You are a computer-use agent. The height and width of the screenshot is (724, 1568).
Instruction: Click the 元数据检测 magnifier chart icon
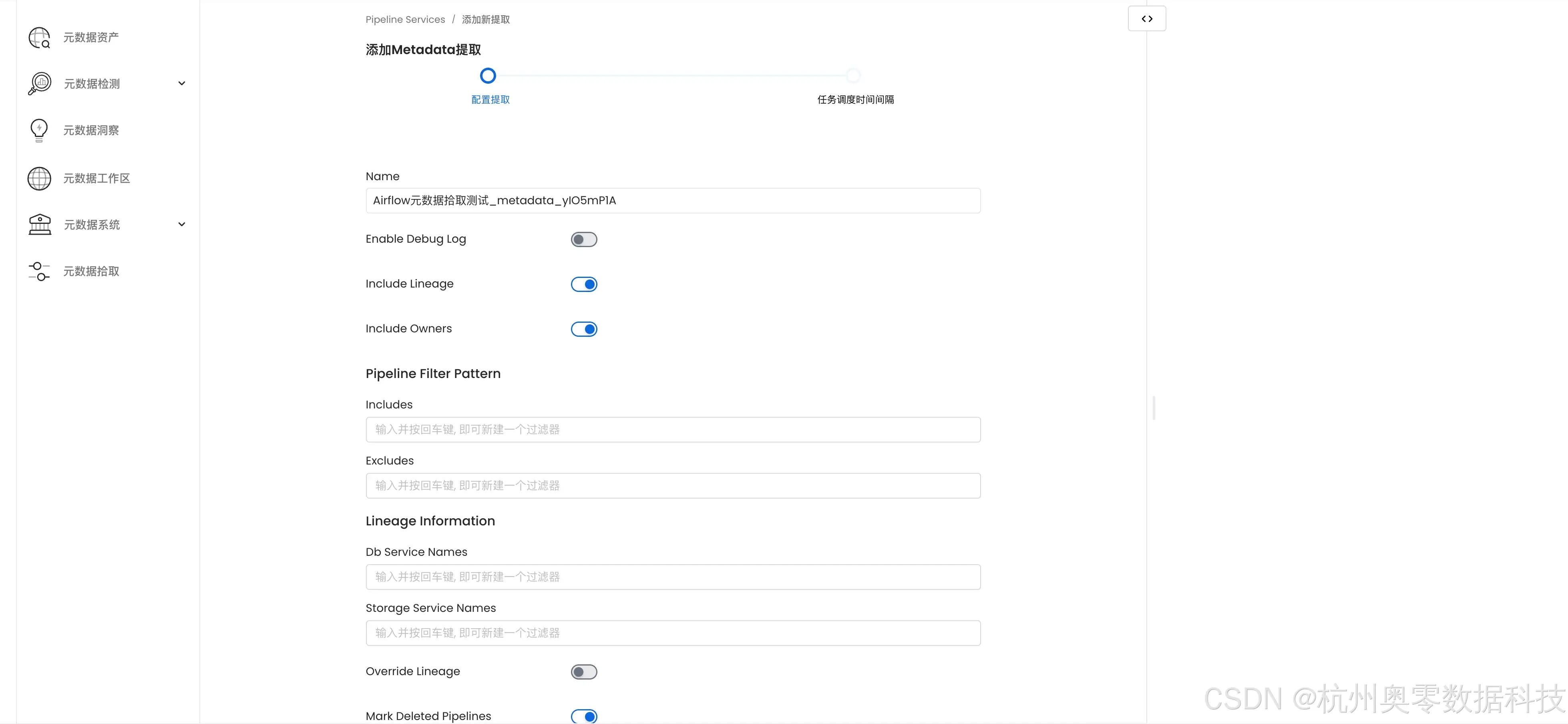[40, 83]
